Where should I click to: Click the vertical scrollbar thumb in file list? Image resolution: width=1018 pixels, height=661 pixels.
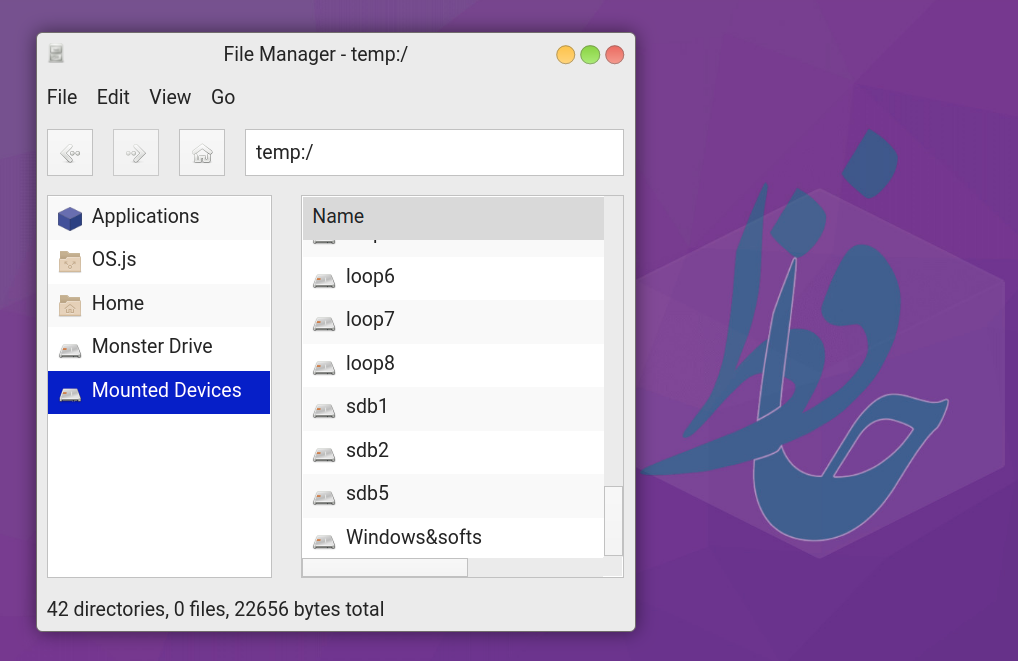614,520
